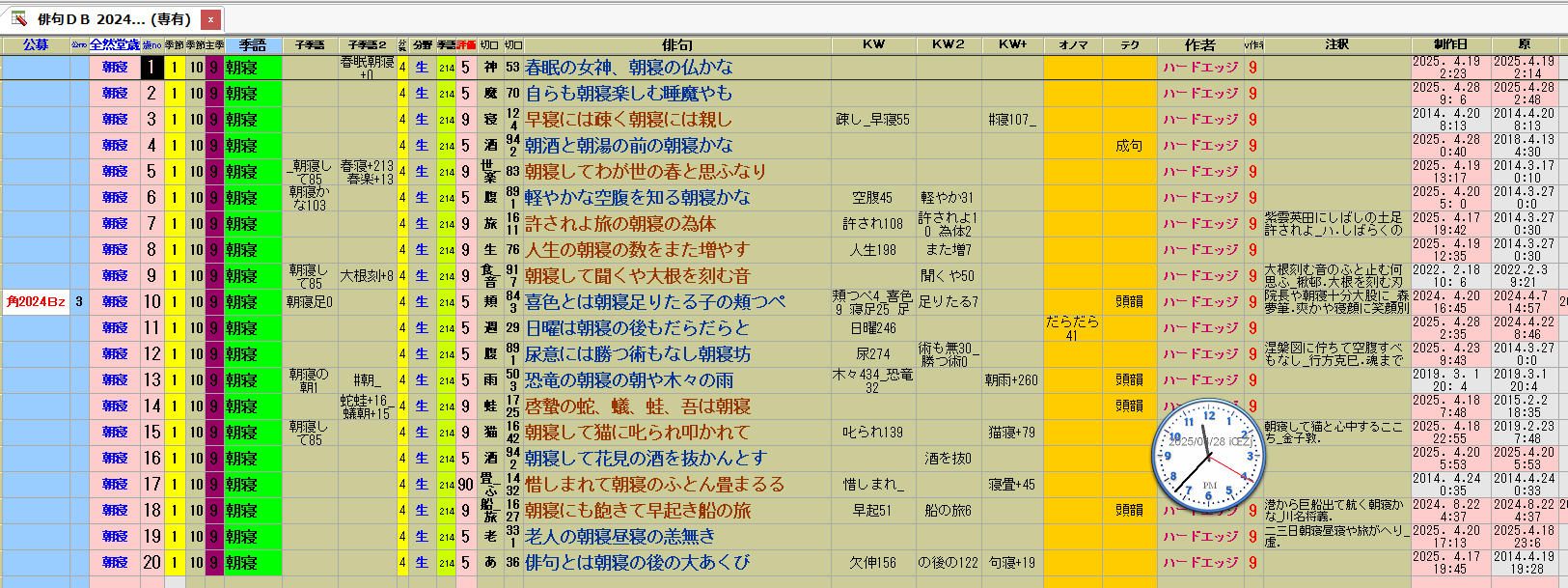The image size is (1568, 588).
Task: Click the 大根刻+8 cell in 子季語2 column
Action: coord(367,276)
